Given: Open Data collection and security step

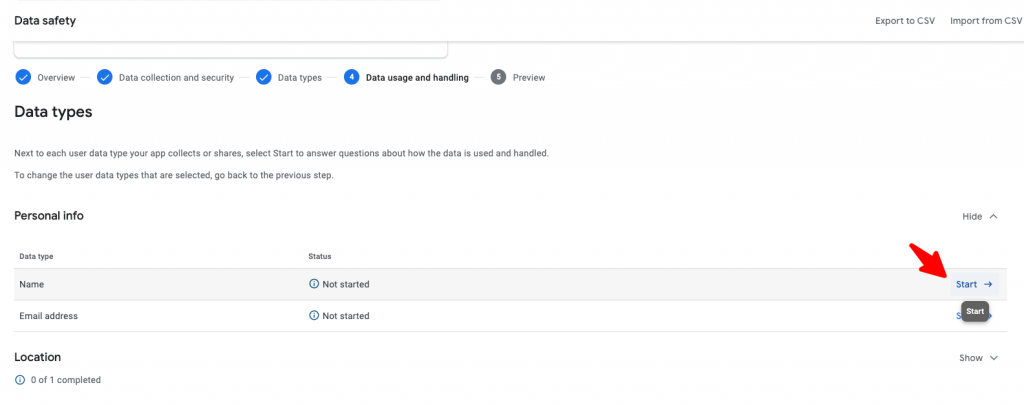Looking at the screenshot, I should (x=176, y=78).
